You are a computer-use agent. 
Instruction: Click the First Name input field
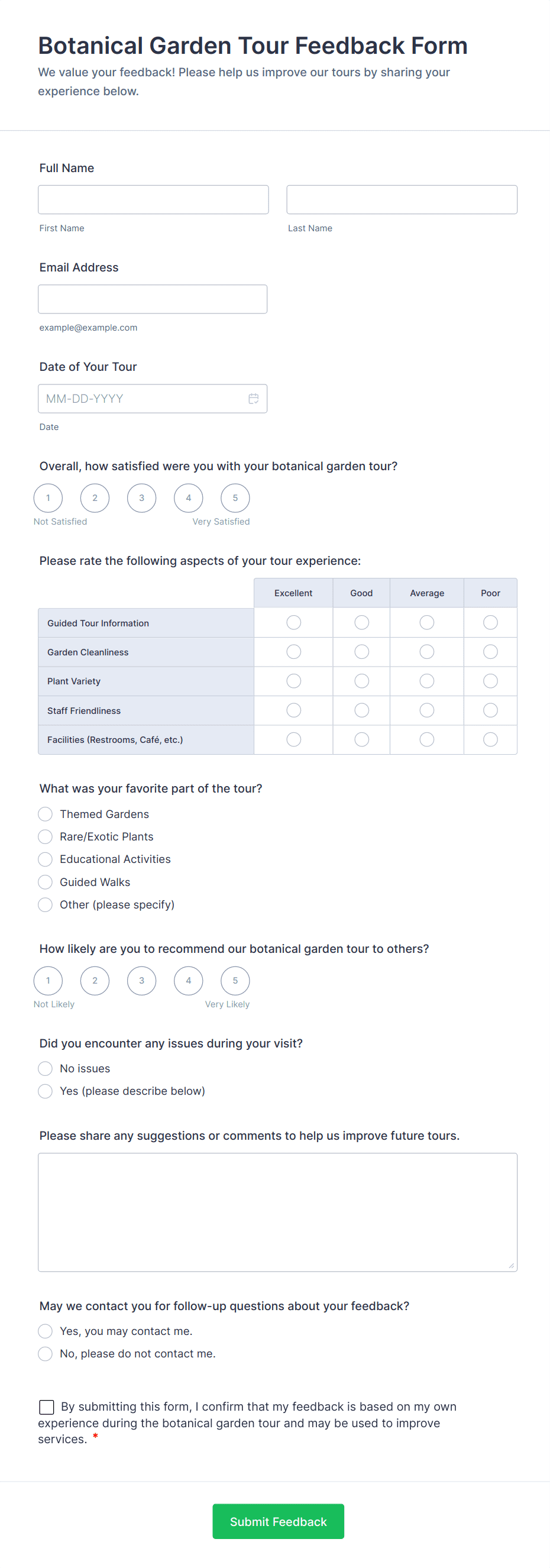click(153, 200)
